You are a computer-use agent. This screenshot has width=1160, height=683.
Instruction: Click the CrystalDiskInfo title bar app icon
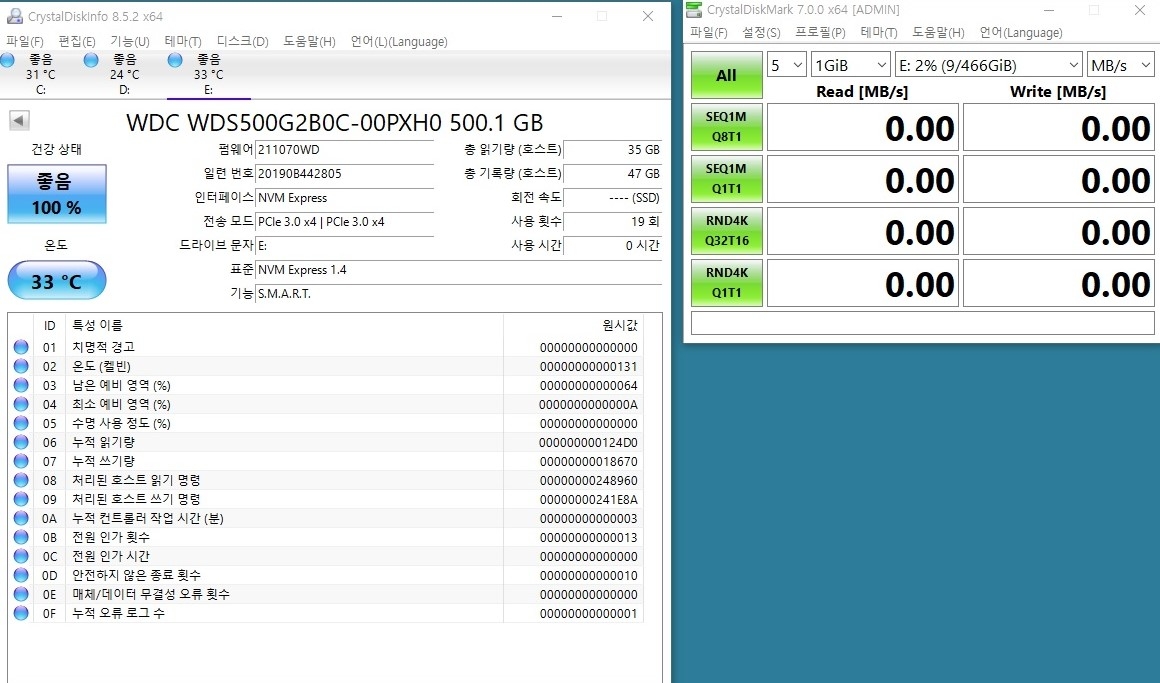tap(14, 16)
